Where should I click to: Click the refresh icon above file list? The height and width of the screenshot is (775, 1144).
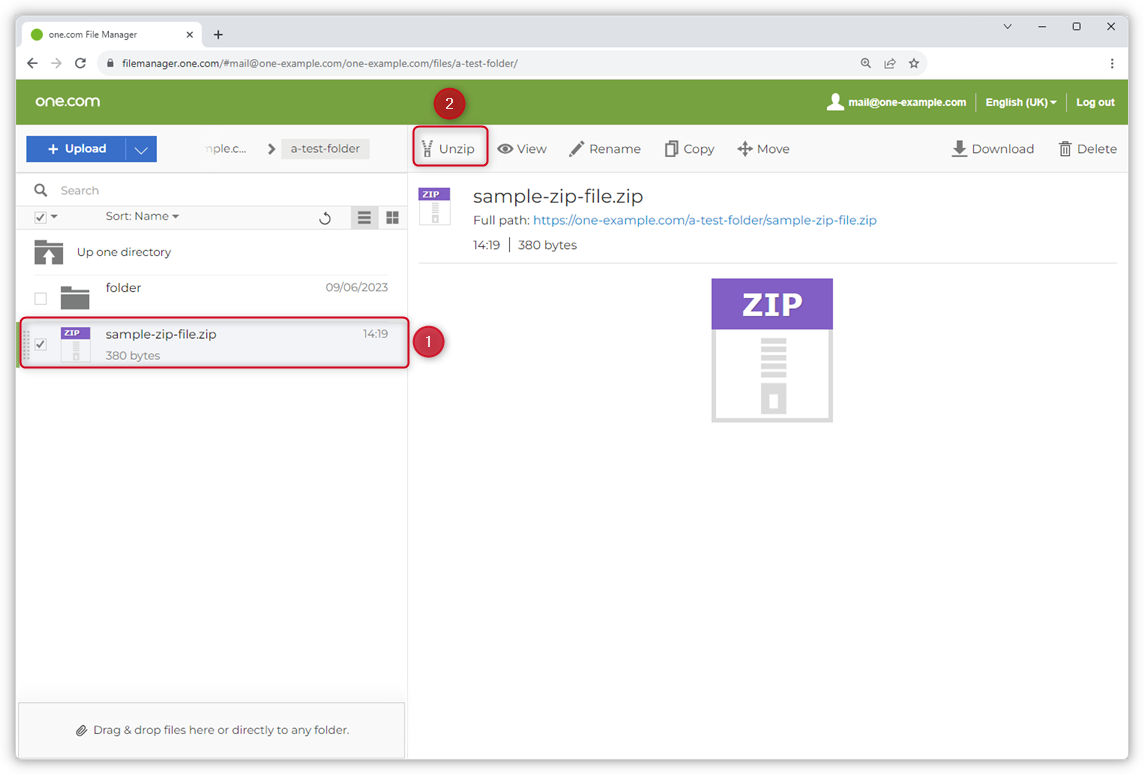tap(325, 217)
